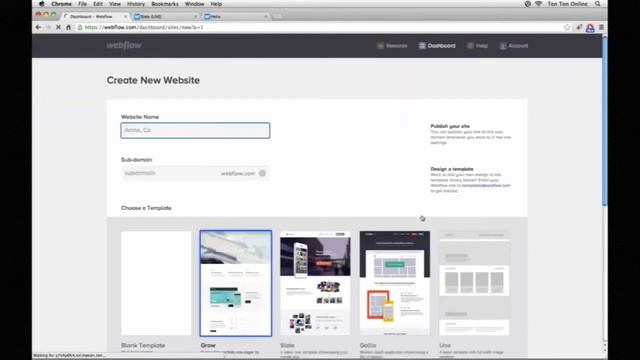This screenshot has height=360, width=640.
Task: Open the Help menu in menu bar
Action: tap(216, 4)
